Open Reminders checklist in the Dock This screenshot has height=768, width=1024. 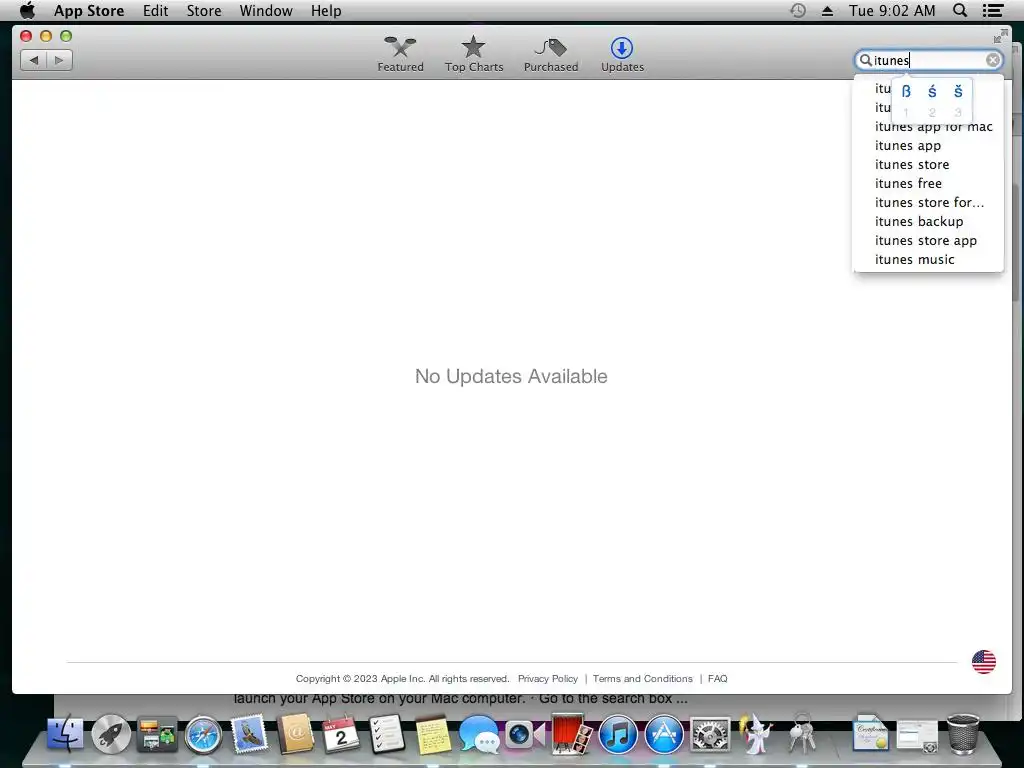[387, 733]
